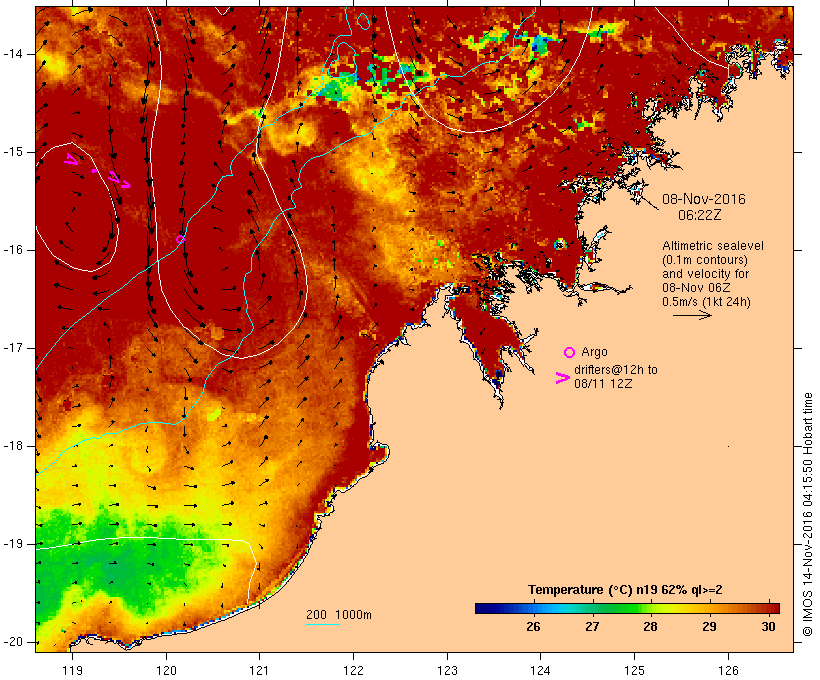
Task: Click the 'Argo' legend label
Action: 594,352
